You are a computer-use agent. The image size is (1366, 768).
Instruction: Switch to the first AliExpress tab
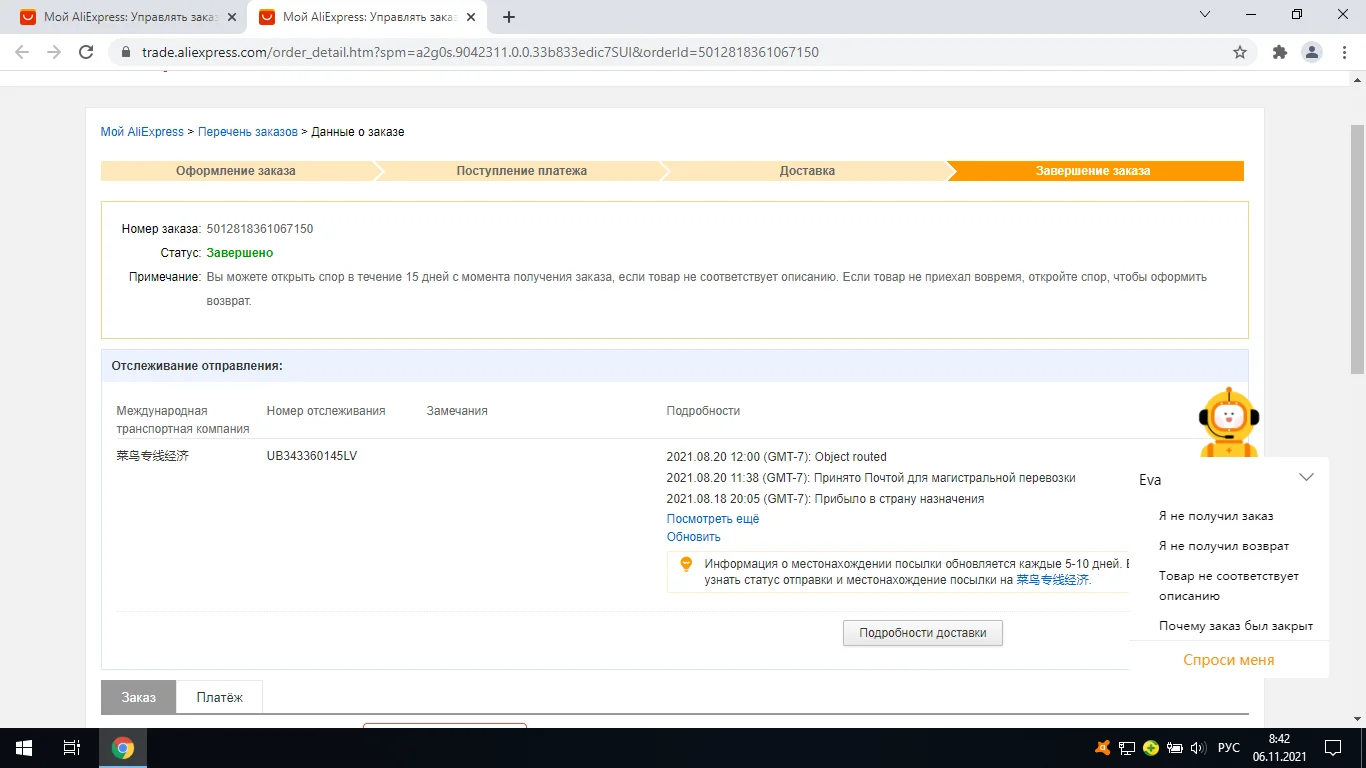coord(129,17)
